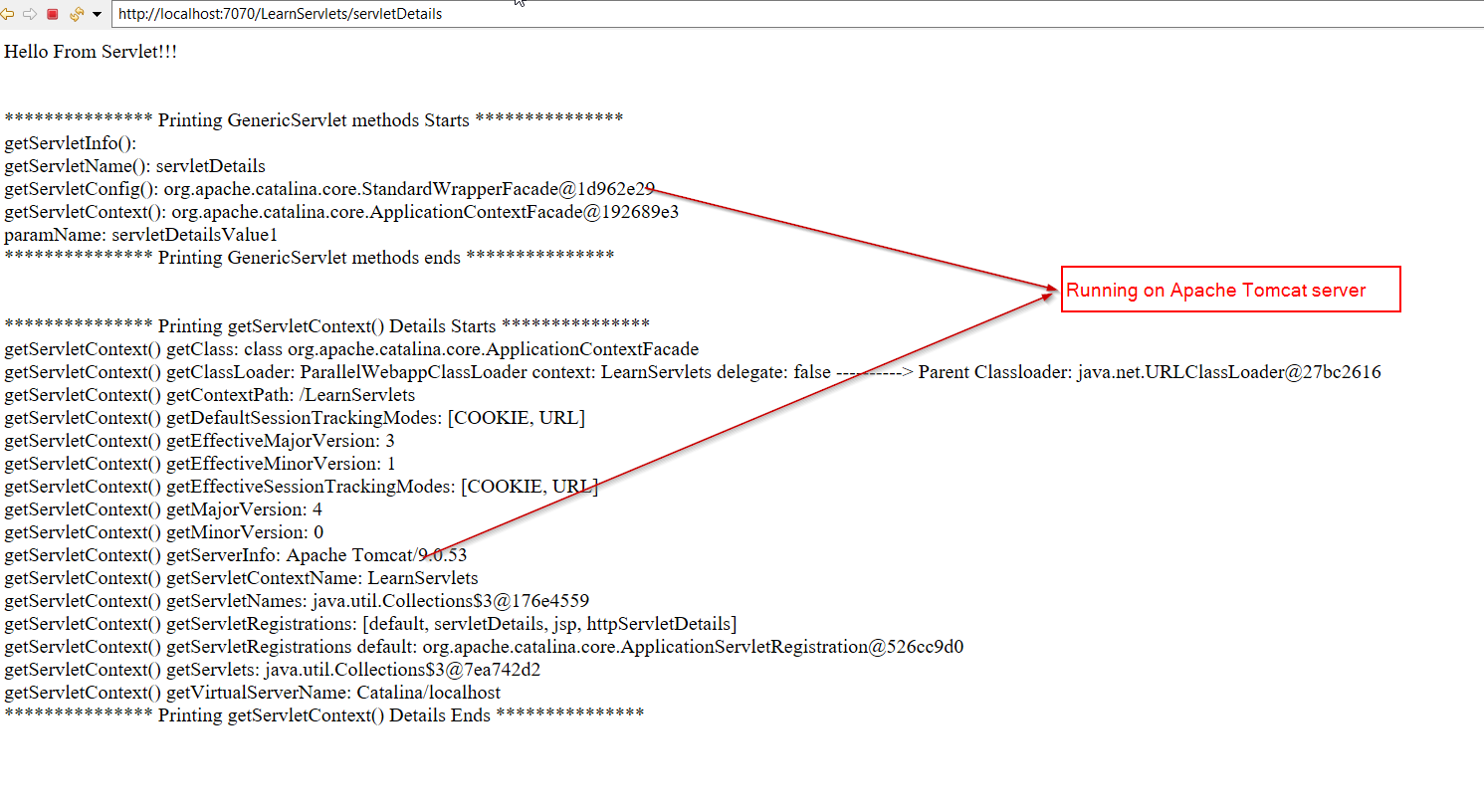Go back with the yellow back arrow

(x=8, y=14)
